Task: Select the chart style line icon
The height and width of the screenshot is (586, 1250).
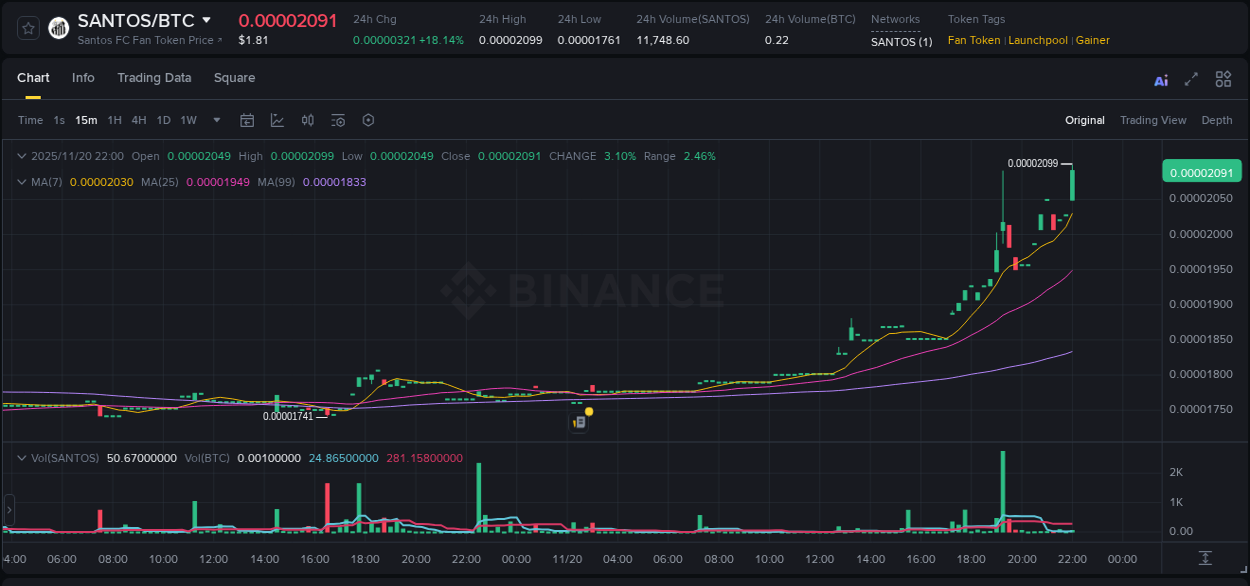Action: [277, 120]
